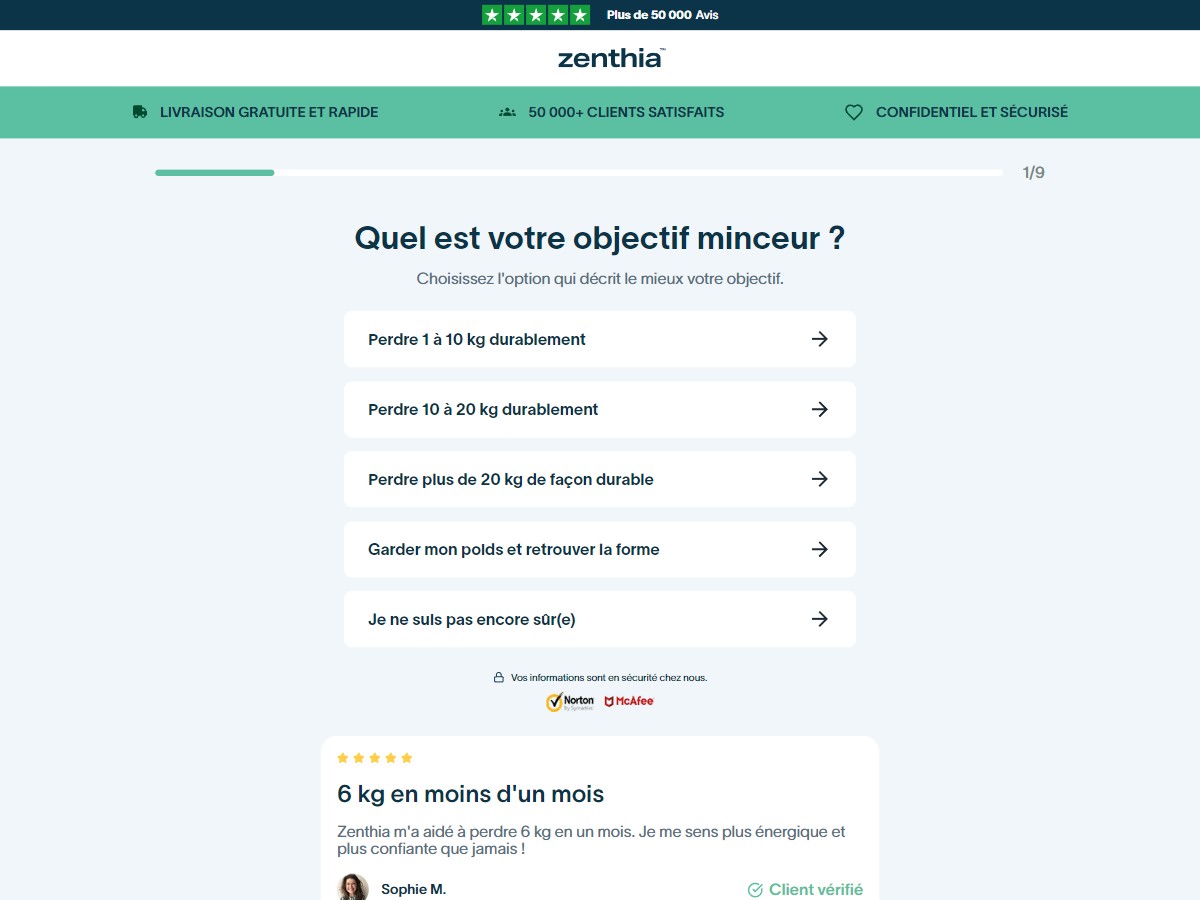Image resolution: width=1200 pixels, height=900 pixels.
Task: Click subtitle 'Choisissez l'option qui décrit...'
Action: [600, 279]
